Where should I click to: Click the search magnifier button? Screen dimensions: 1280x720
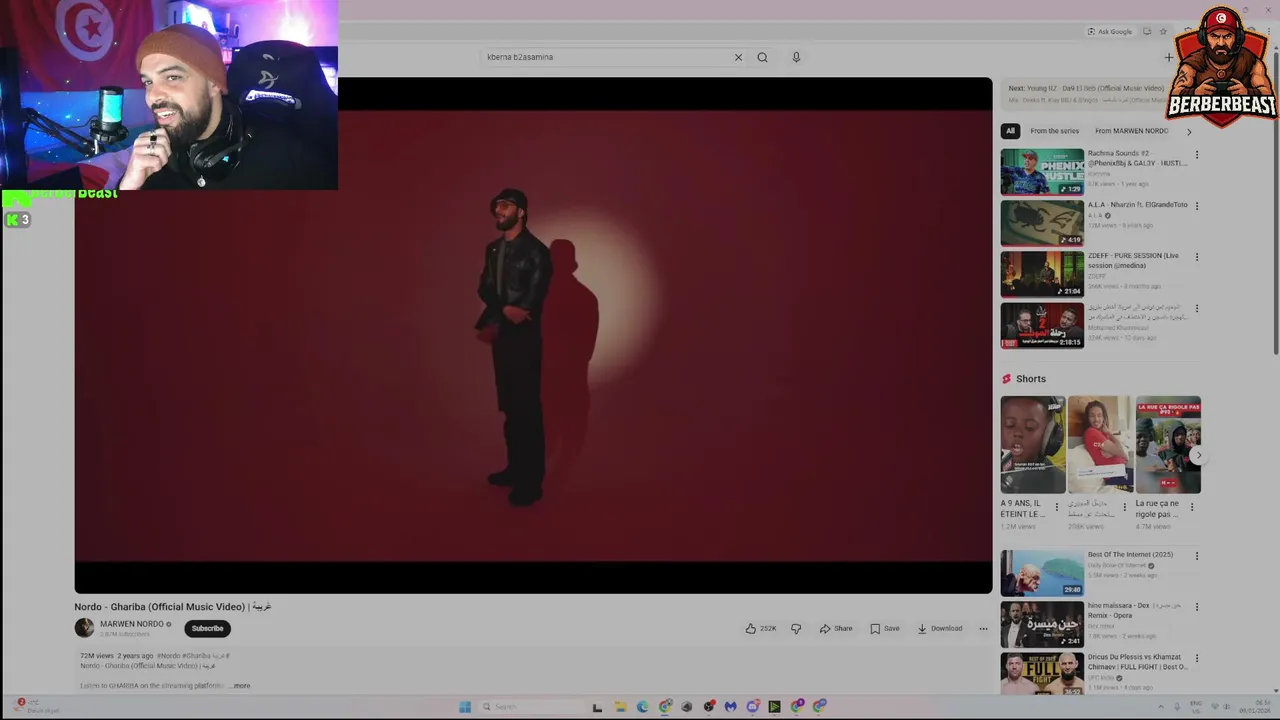[x=762, y=57]
